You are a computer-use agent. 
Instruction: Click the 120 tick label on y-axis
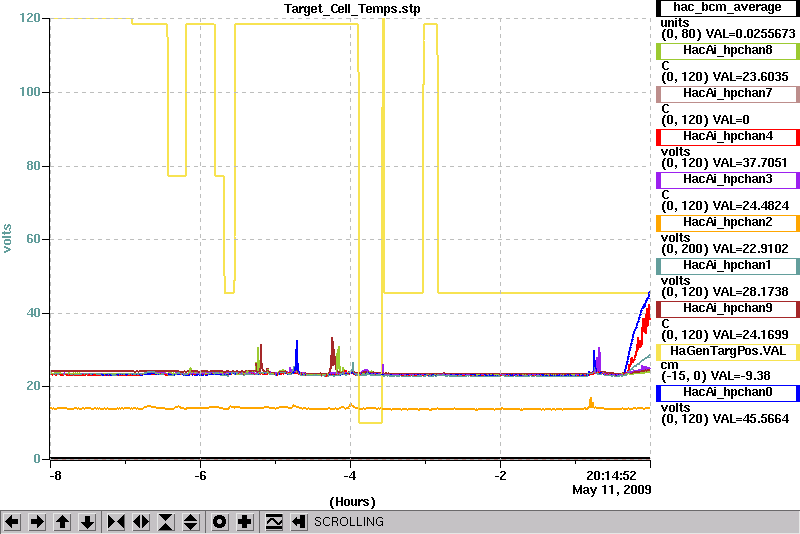[30, 18]
